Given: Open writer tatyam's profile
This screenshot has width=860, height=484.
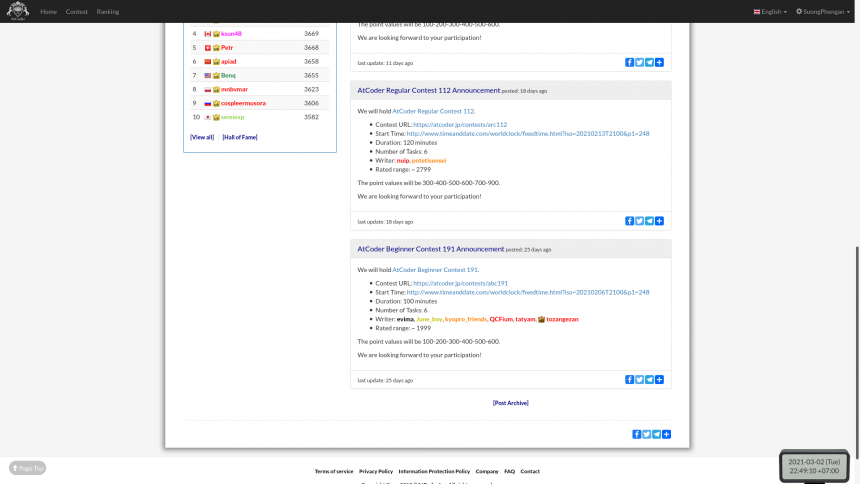Looking at the screenshot, I should pyautogui.click(x=525, y=319).
